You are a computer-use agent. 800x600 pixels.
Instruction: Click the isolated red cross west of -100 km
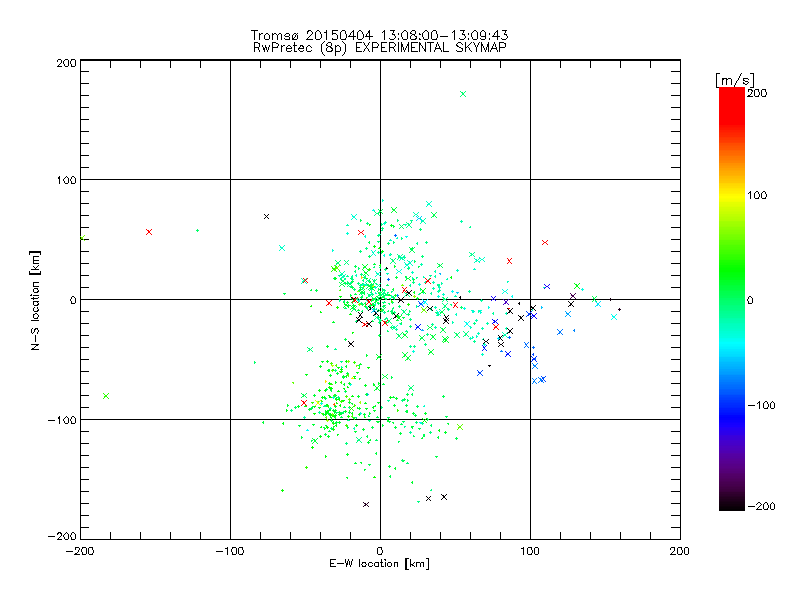pos(149,232)
